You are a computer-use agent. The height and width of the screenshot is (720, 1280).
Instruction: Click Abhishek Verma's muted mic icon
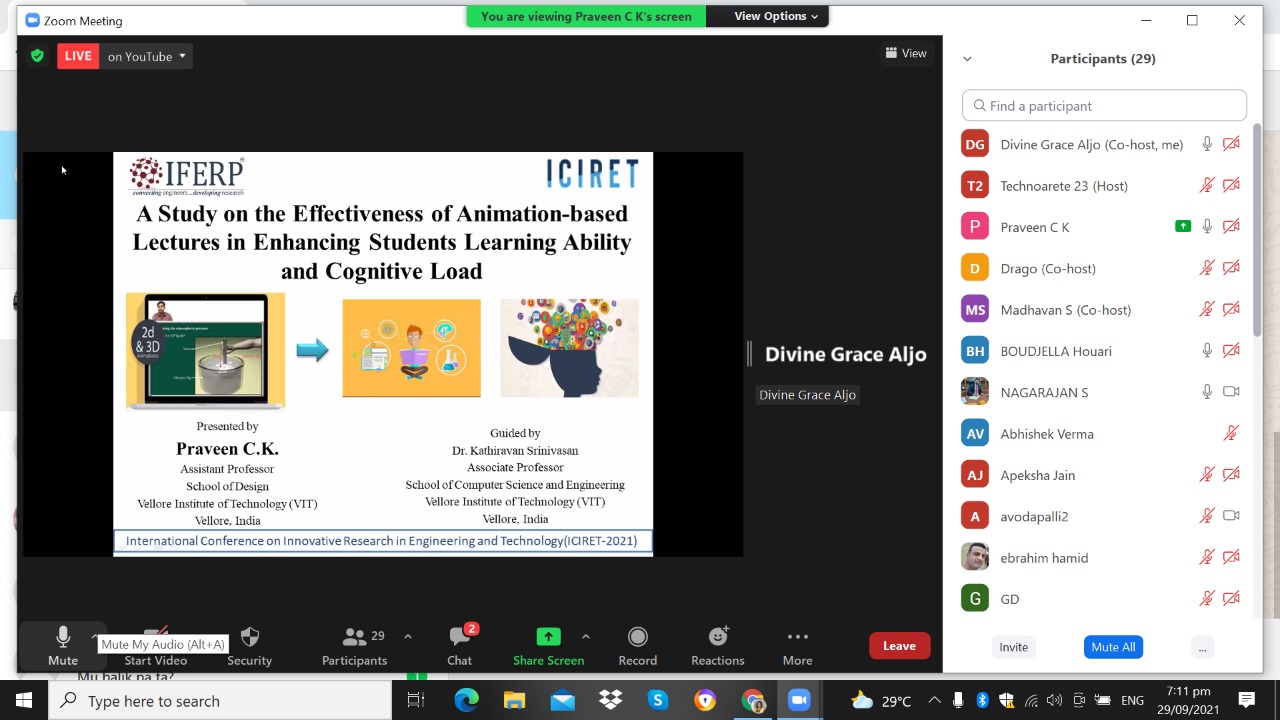tap(1231, 433)
